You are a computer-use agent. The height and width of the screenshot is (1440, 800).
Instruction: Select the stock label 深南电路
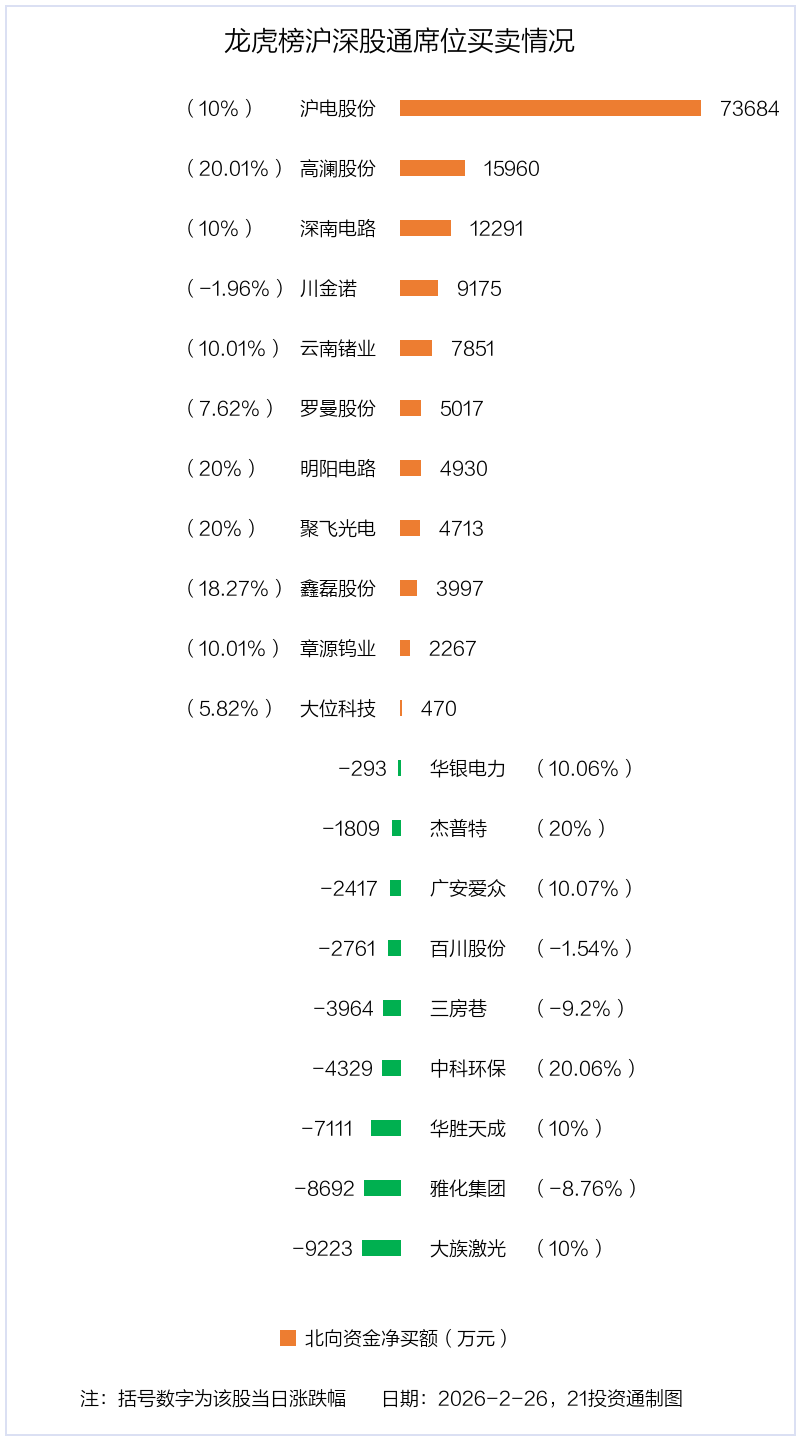[x=338, y=228]
